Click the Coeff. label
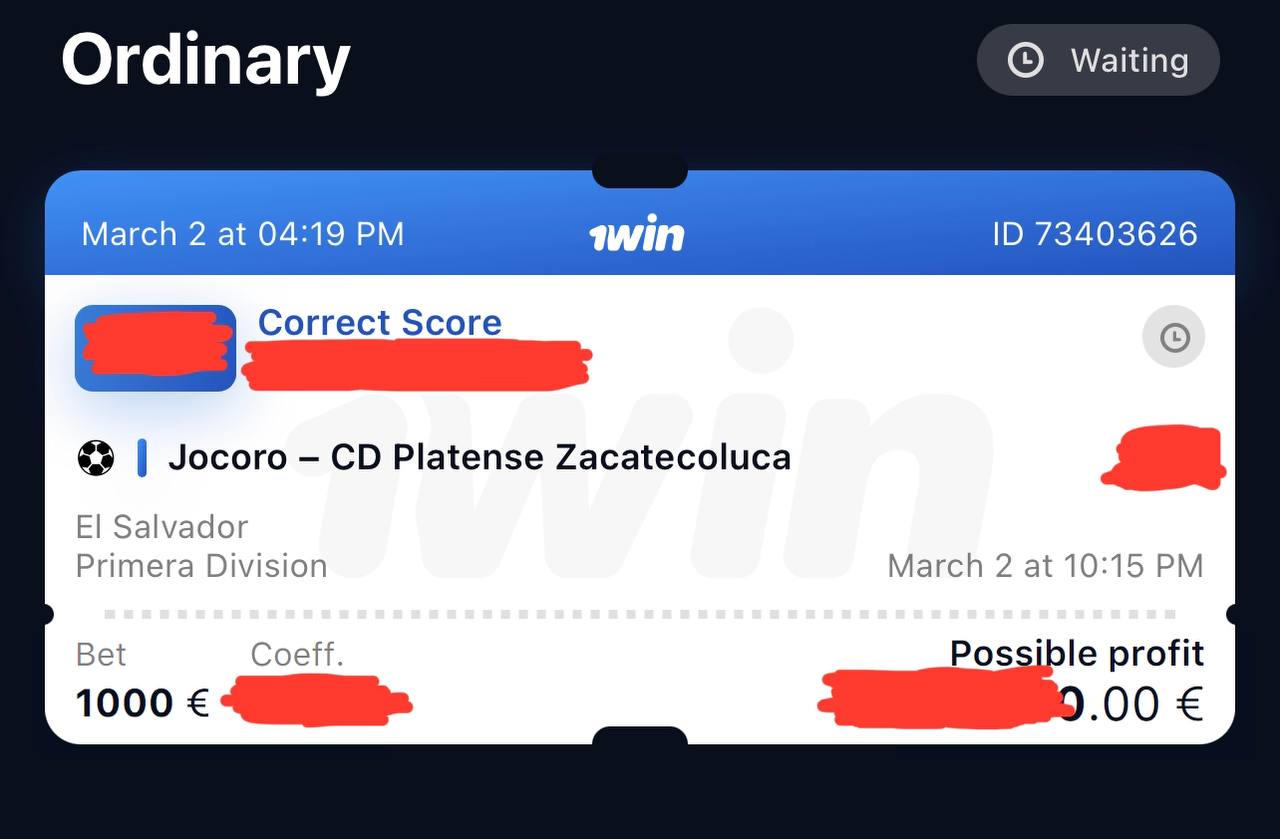The image size is (1280, 839). click(297, 655)
